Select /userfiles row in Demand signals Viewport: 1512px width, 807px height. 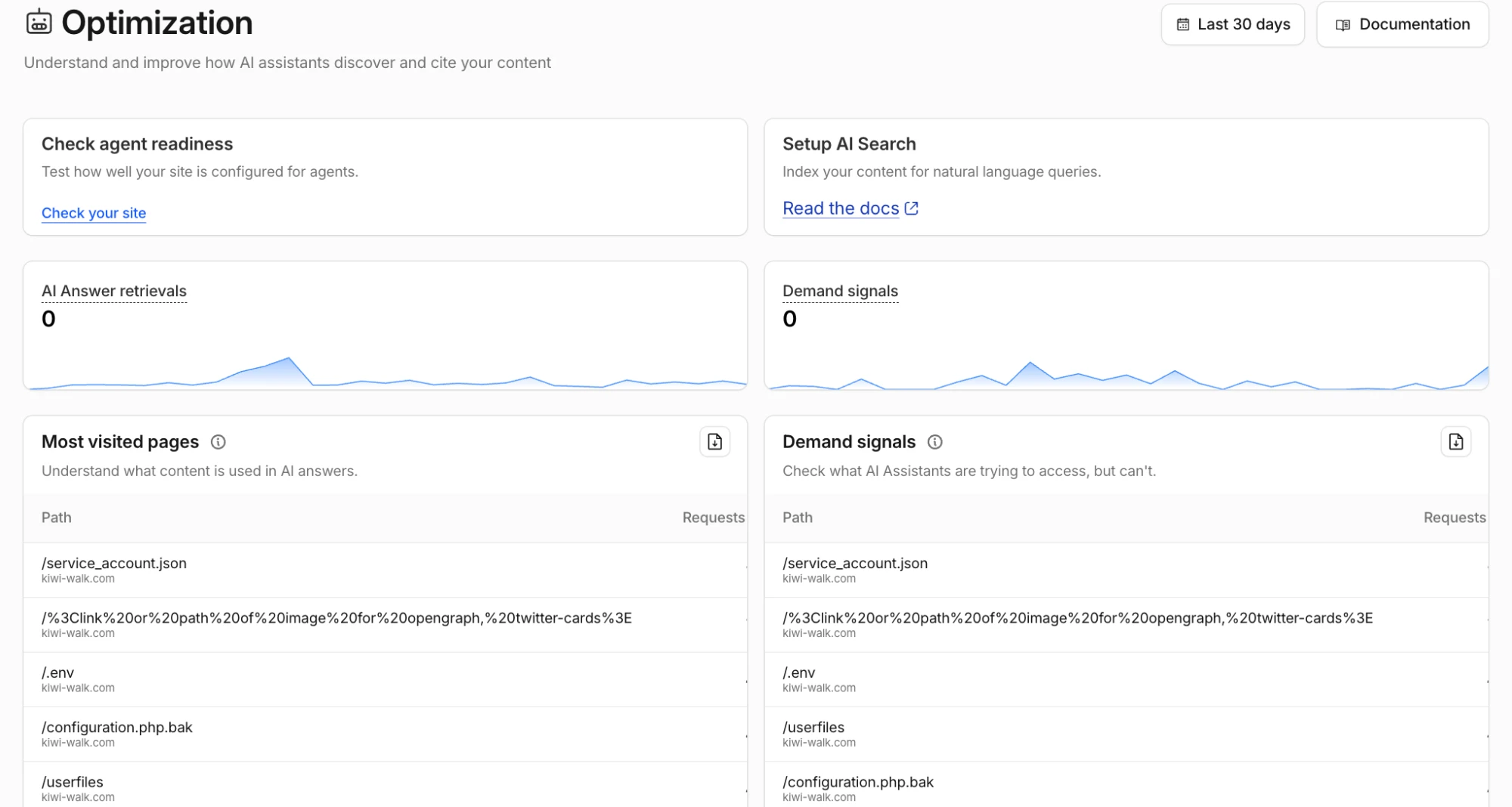pyautogui.click(x=1126, y=734)
